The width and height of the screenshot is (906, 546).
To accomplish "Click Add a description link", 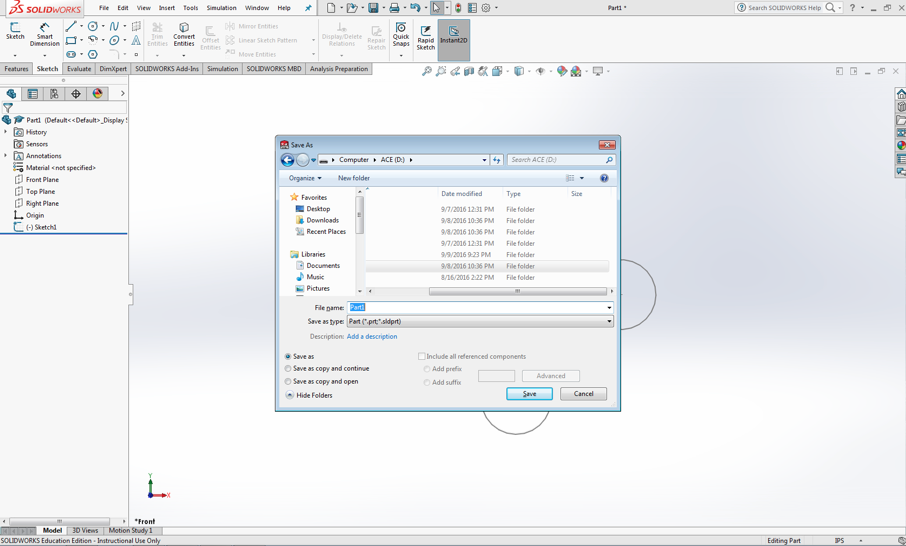I will [x=372, y=336].
